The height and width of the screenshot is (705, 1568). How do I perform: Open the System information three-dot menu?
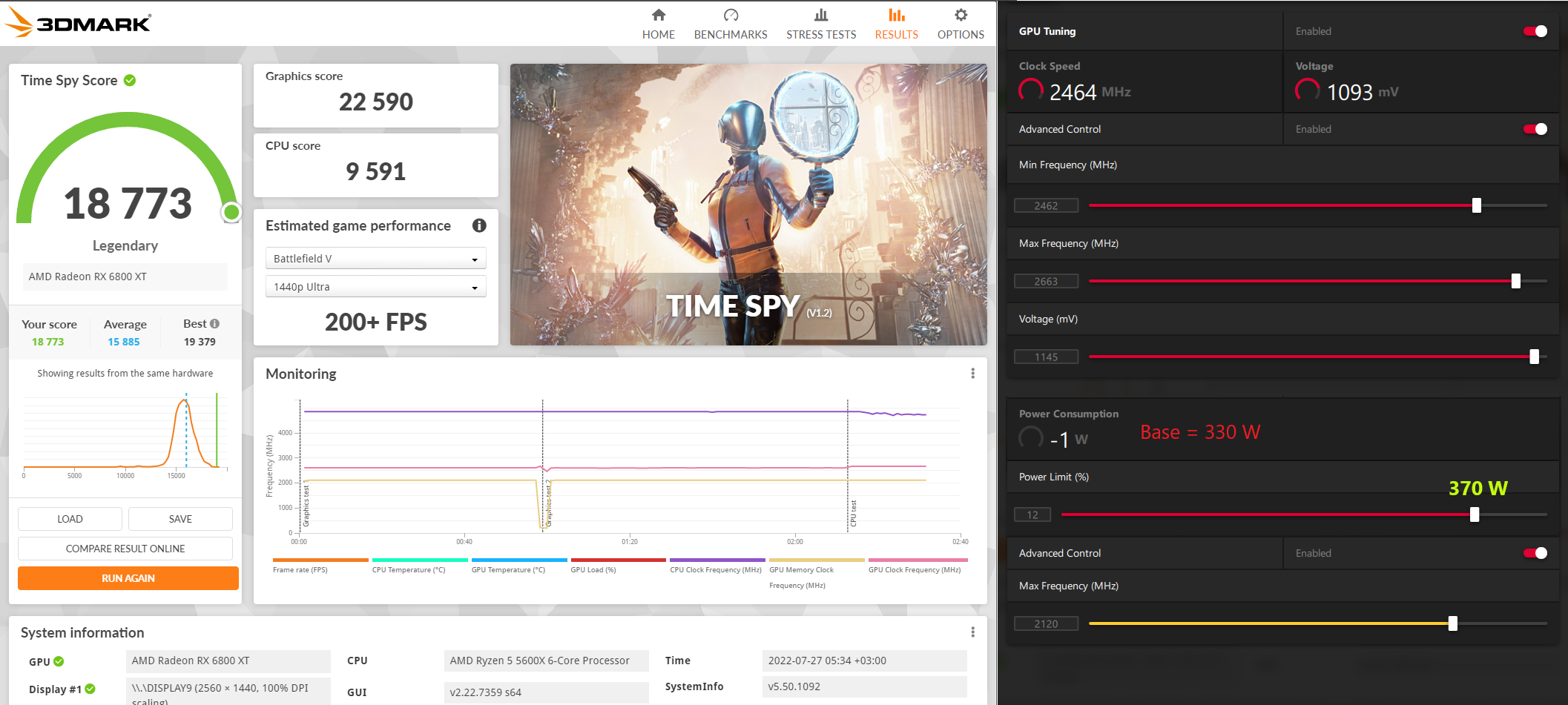pos(972,632)
